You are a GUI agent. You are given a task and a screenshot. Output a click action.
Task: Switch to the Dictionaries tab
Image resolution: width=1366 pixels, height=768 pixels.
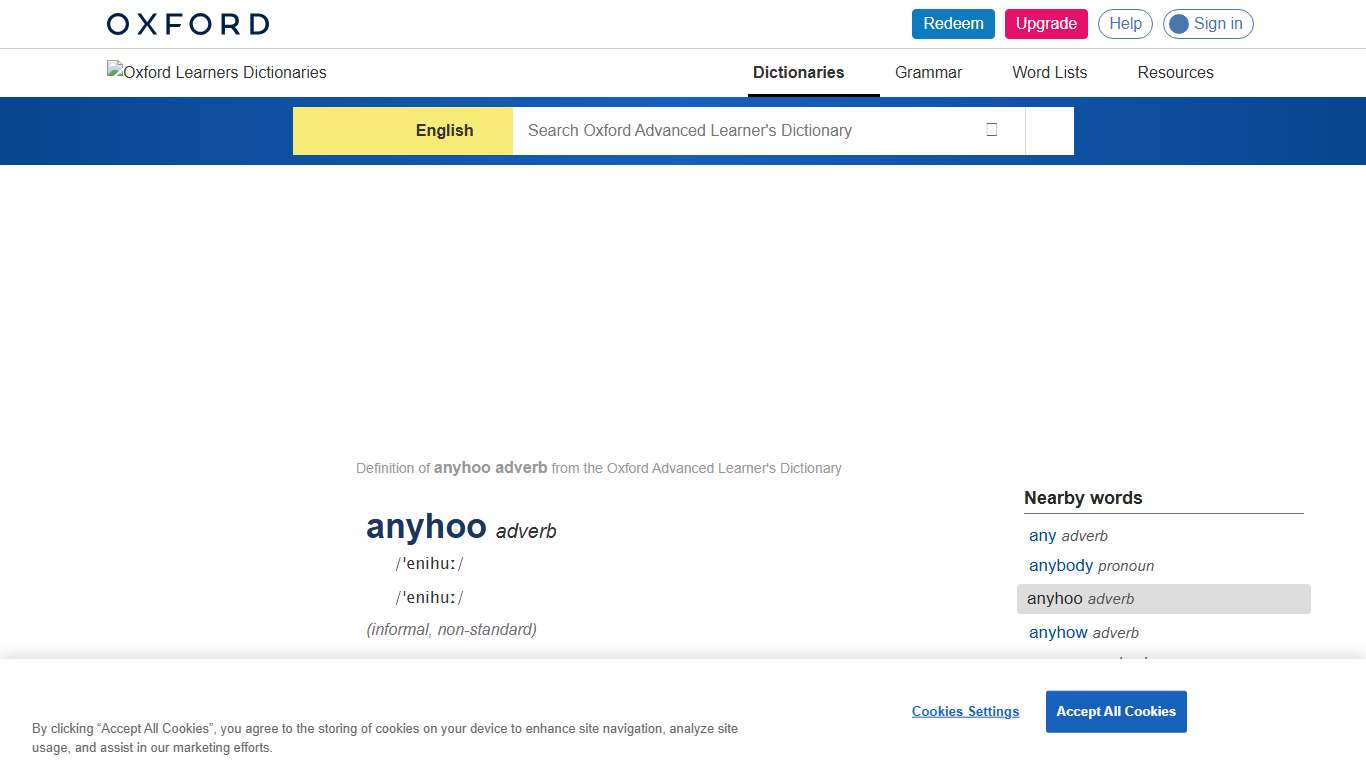click(x=797, y=72)
